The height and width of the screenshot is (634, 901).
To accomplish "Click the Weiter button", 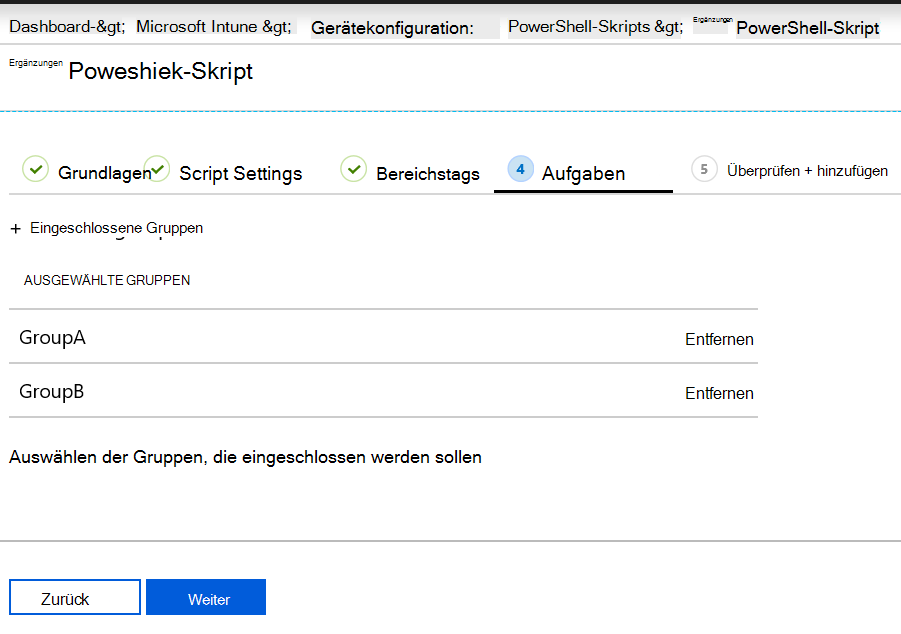I will point(206,597).
